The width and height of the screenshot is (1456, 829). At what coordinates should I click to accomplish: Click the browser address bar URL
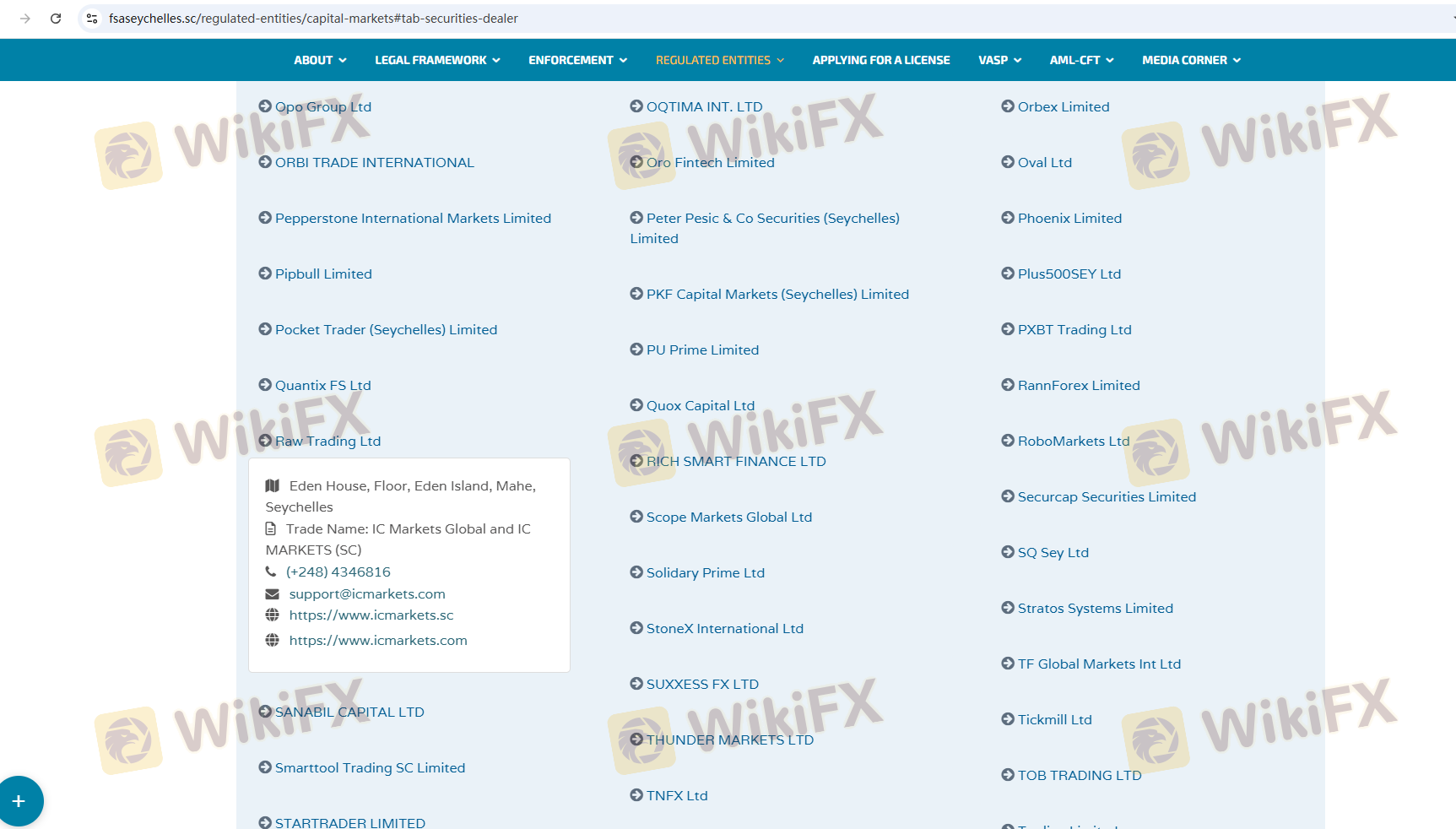(x=313, y=19)
